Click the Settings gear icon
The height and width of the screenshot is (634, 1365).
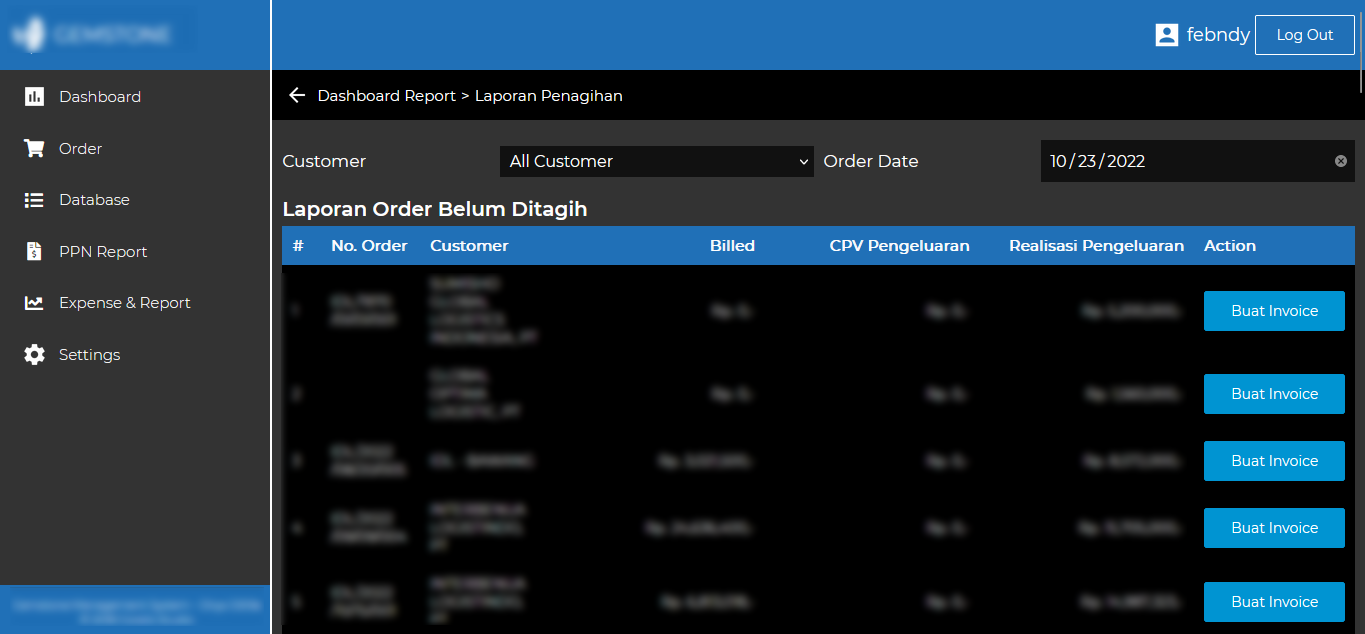click(34, 355)
